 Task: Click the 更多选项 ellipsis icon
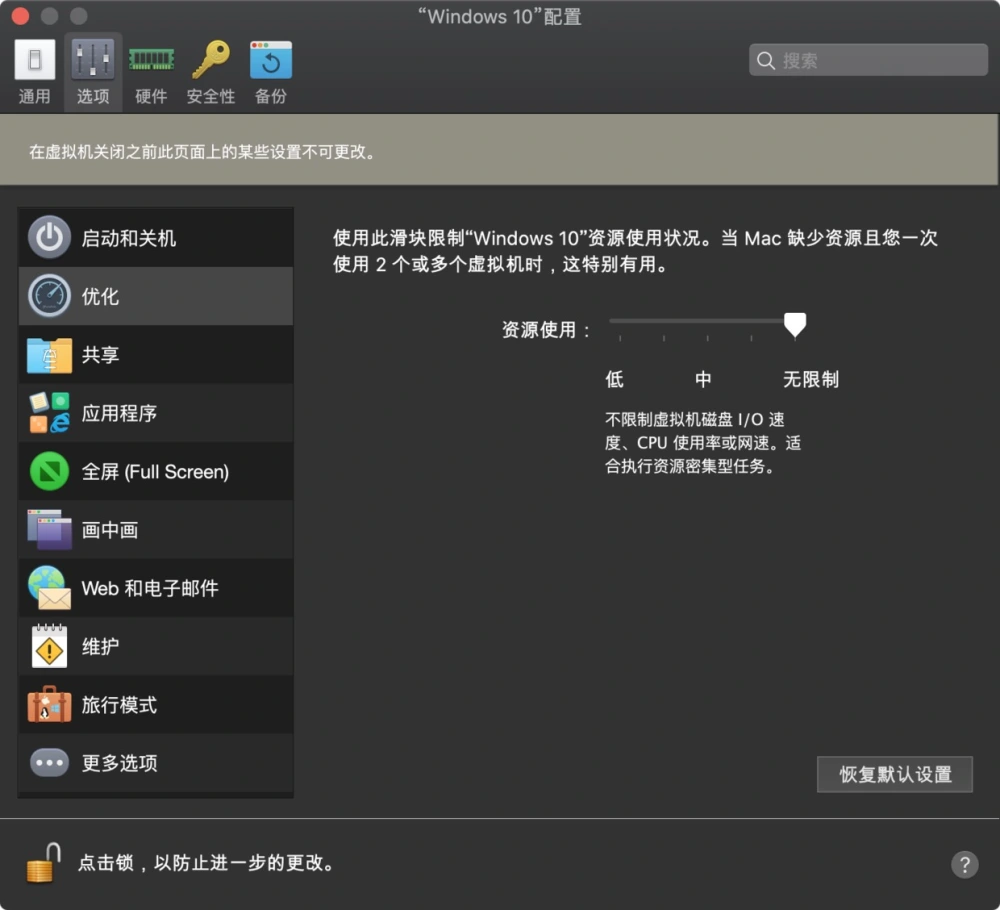pyautogui.click(x=49, y=763)
